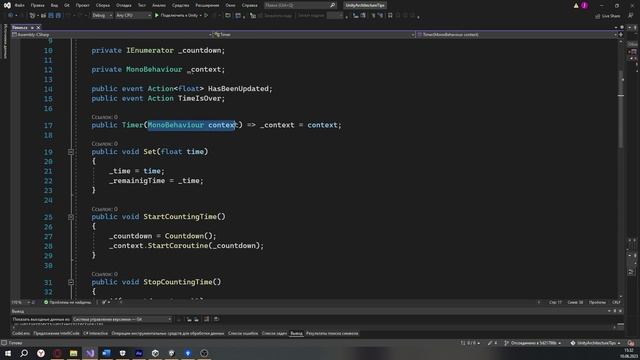The width and height of the screenshot is (640, 360).
Task: Open the Timer class navigation dropdown
Action: 313,35
